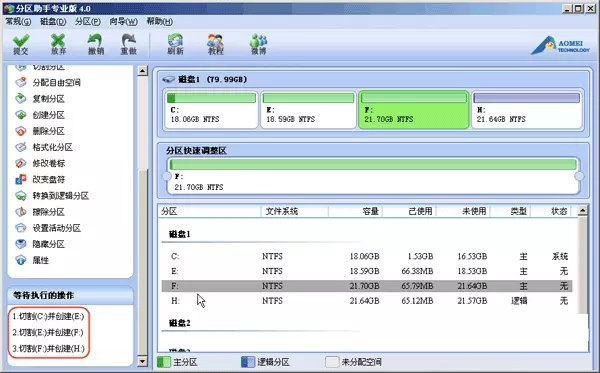Click the 刷新 (refresh) toolbar icon
Image resolution: width=600 pixels, height=373 pixels.
pyautogui.click(x=175, y=44)
